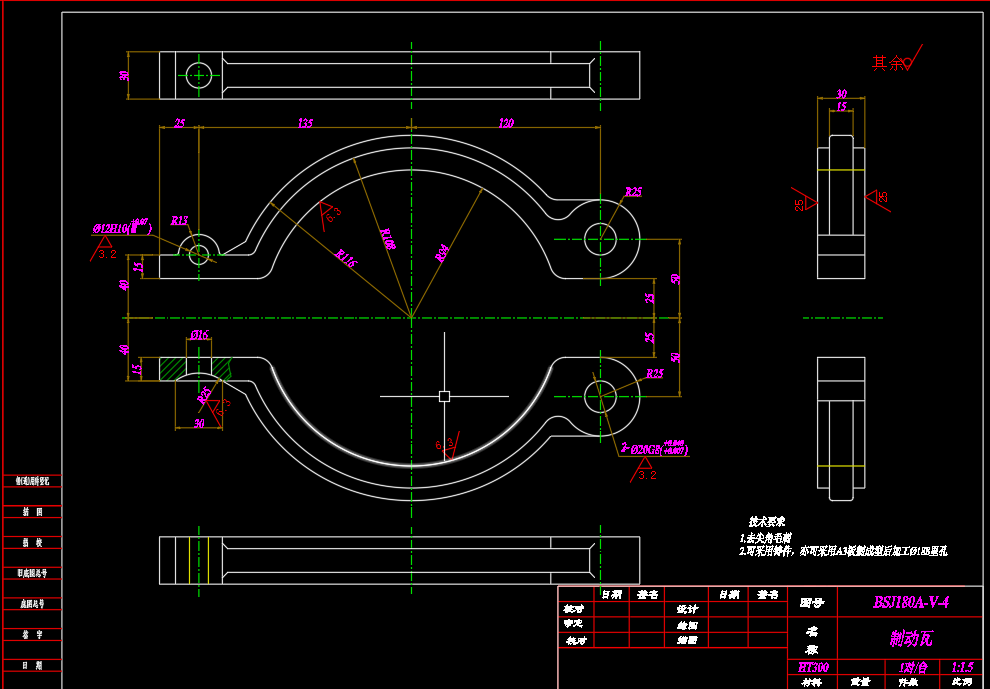Click the Ø12H10 hole tolerance callout
This screenshot has width=990, height=689.
click(122, 228)
